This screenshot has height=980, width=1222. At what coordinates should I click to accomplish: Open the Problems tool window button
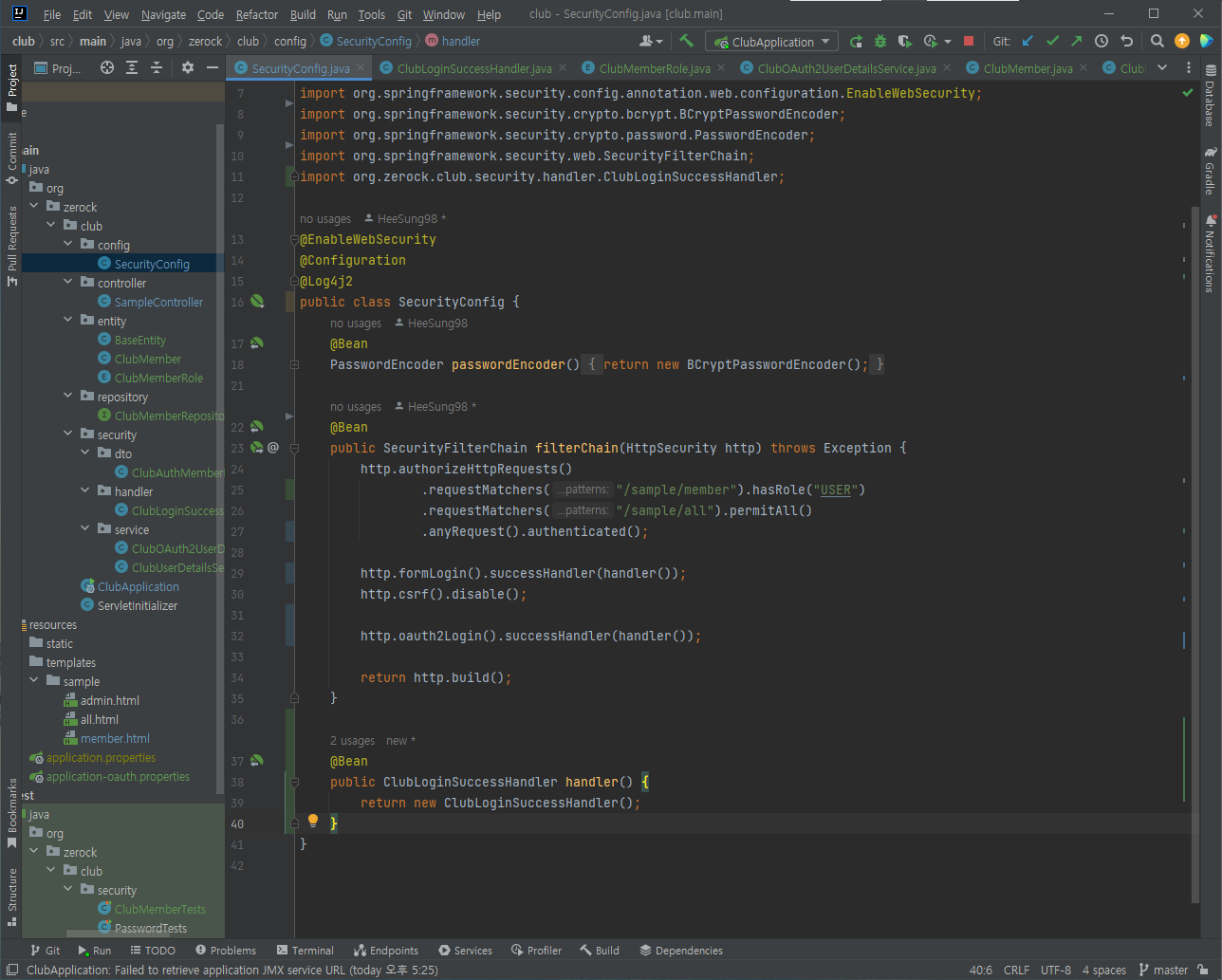click(x=226, y=950)
